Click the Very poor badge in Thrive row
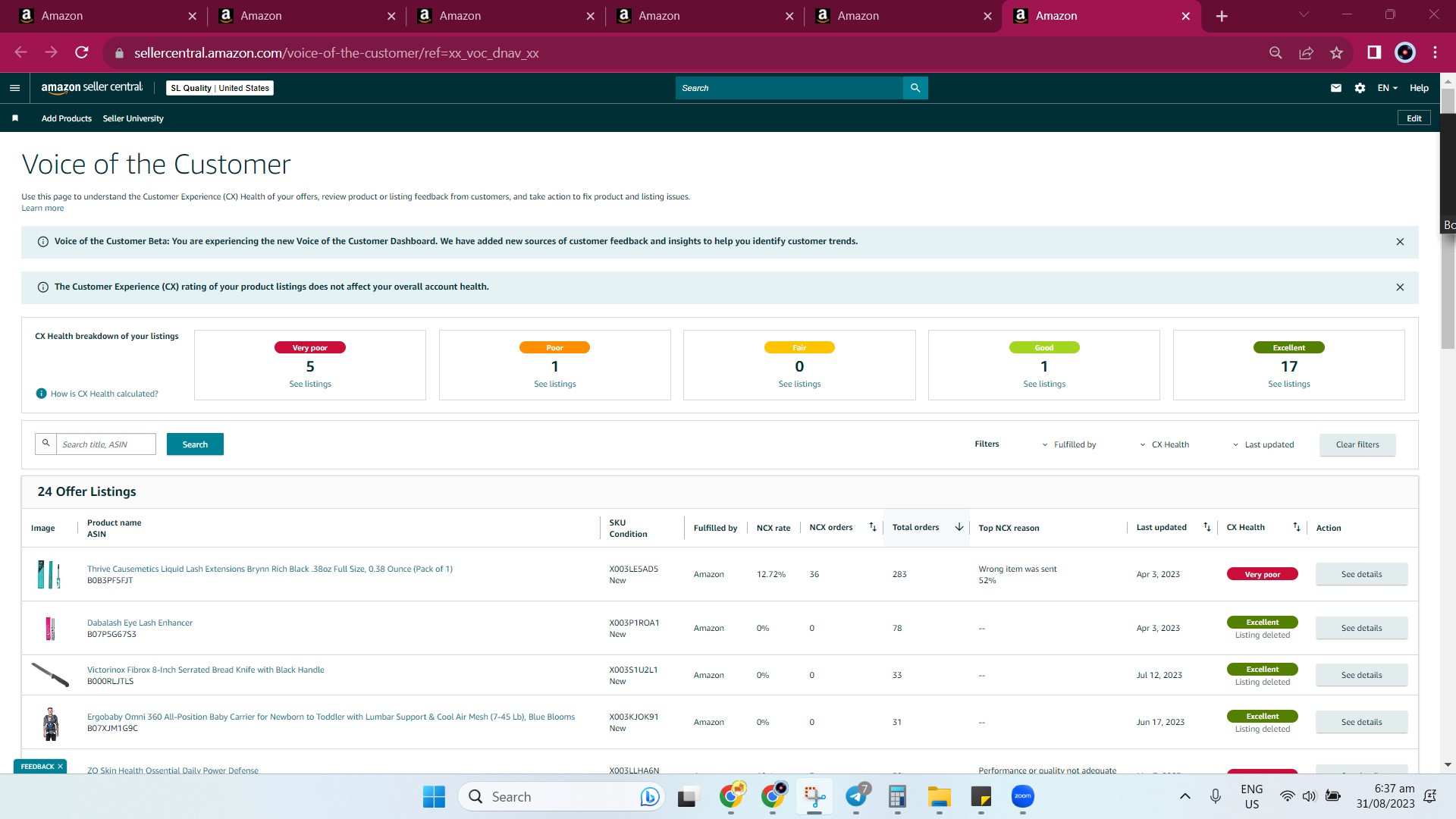Viewport: 1456px width, 819px height. 1262,574
